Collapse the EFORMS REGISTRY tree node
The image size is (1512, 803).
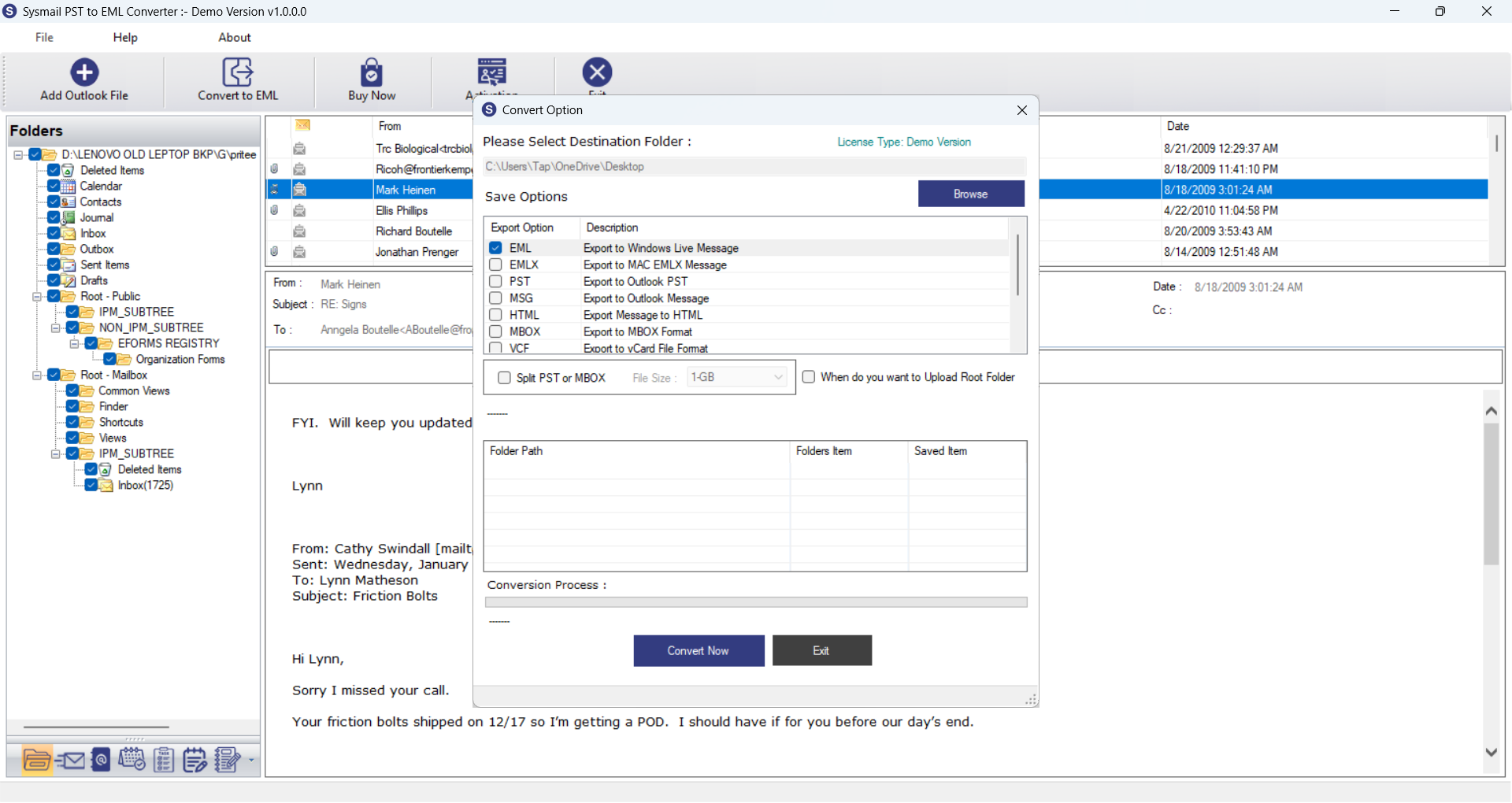(74, 344)
